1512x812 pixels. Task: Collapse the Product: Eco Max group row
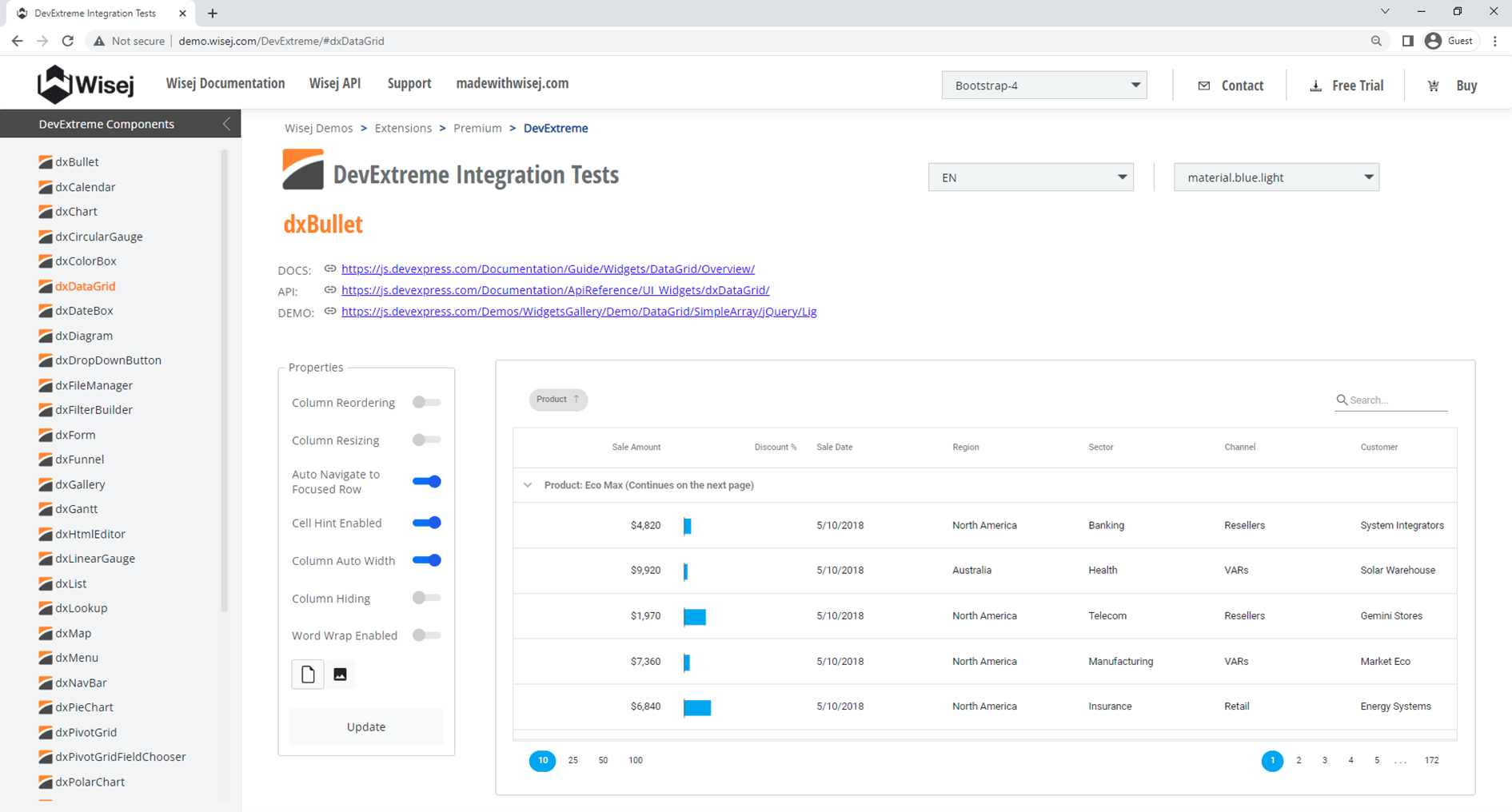[x=528, y=484]
